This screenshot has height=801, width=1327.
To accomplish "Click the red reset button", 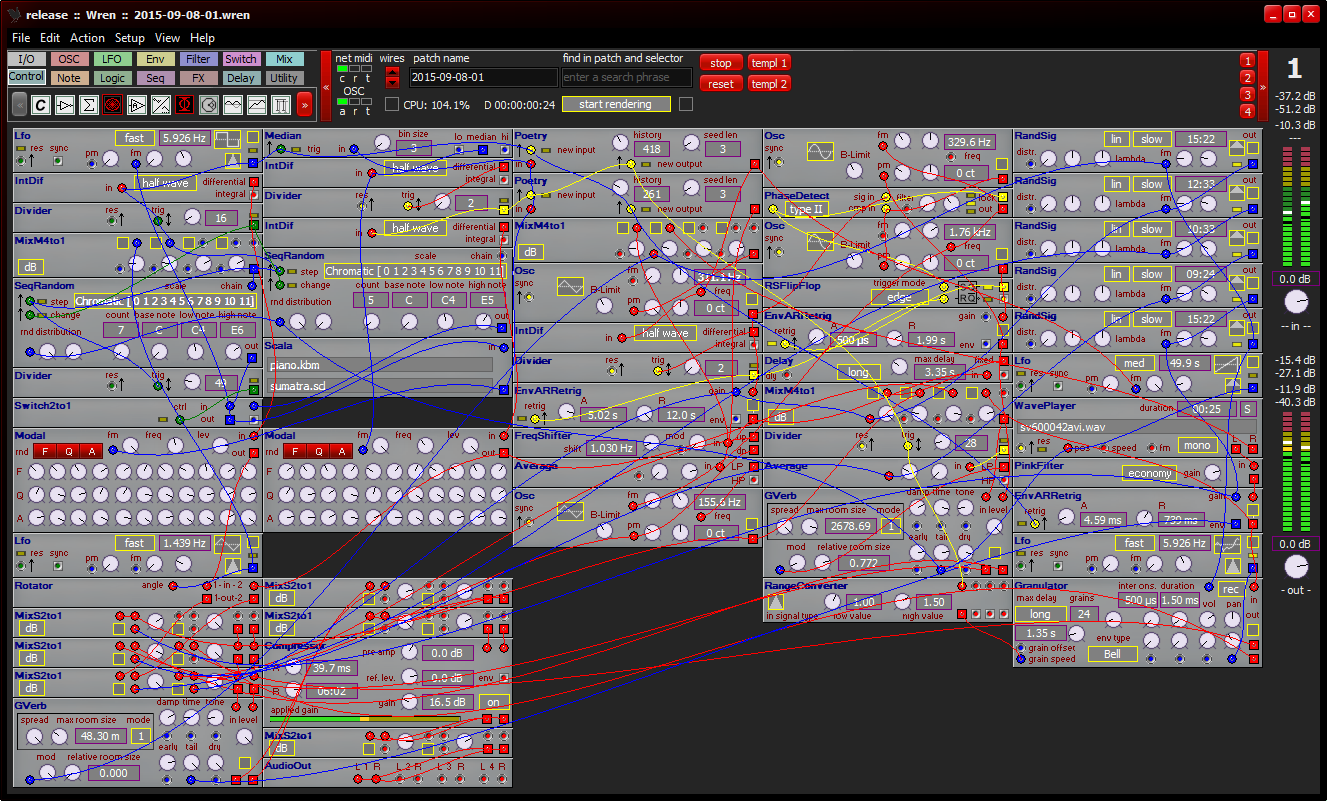I will 721,84.
